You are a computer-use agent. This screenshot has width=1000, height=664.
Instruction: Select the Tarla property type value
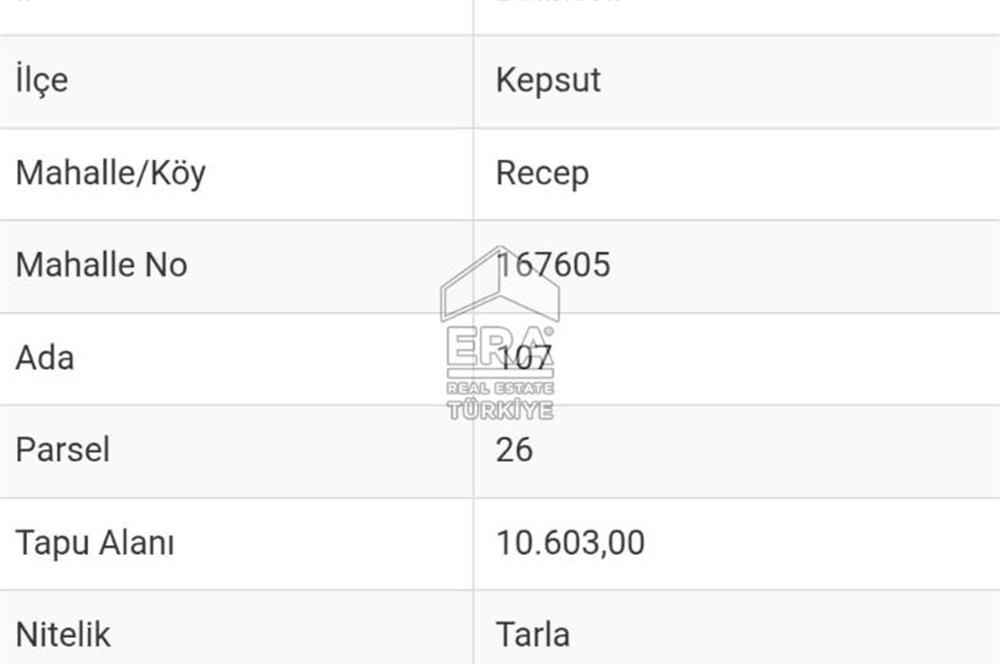(533, 635)
